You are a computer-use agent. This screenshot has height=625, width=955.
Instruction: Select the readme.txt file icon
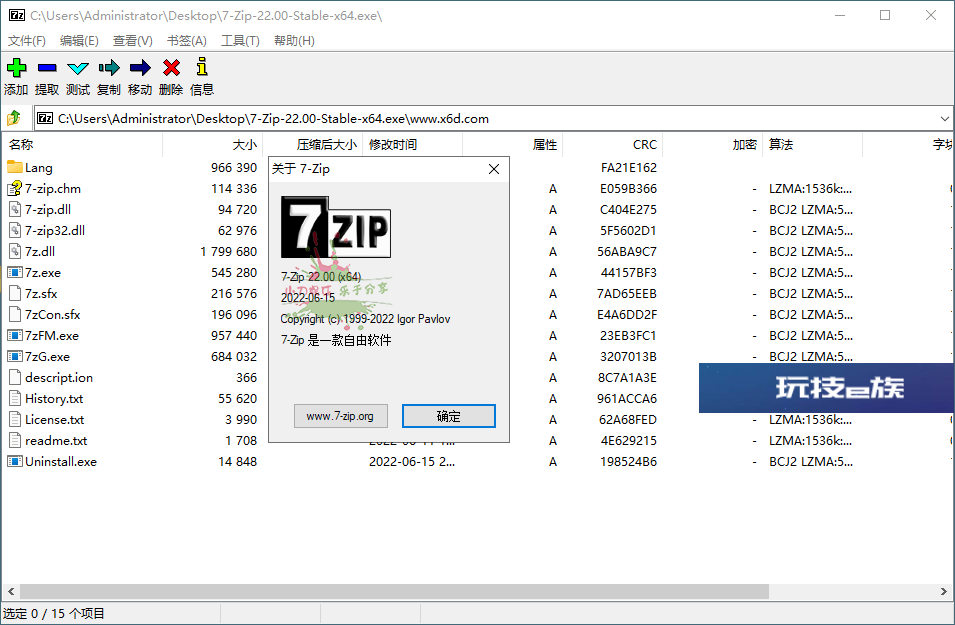tap(15, 440)
